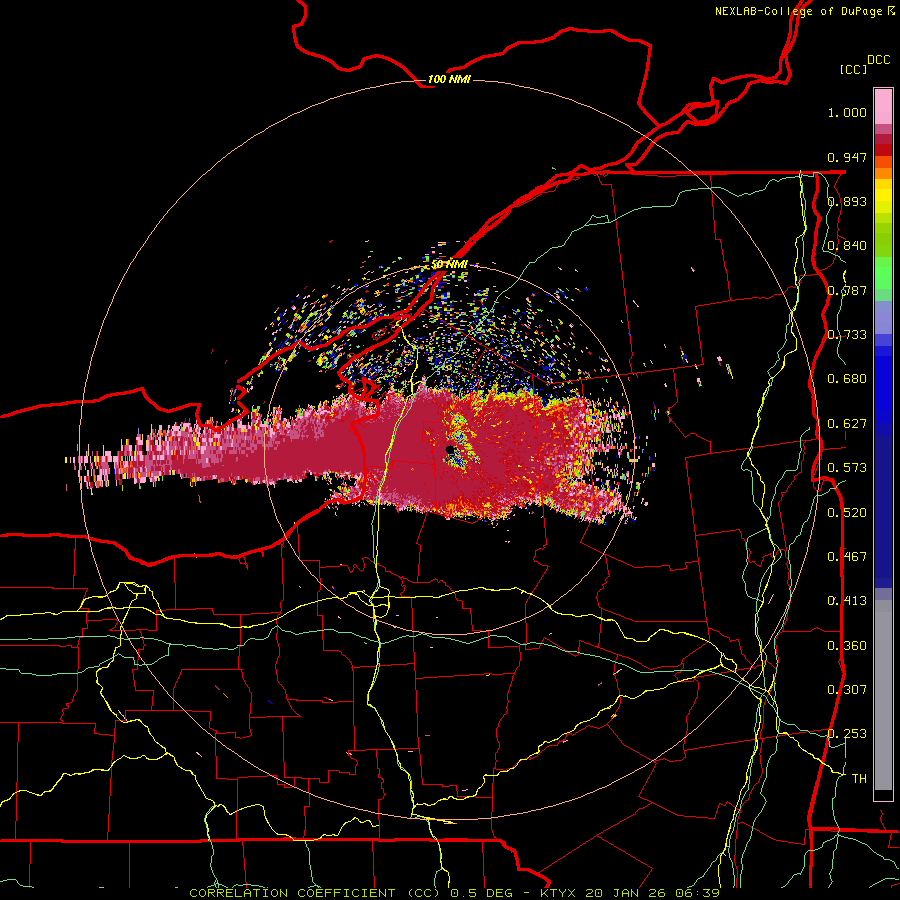Click the 0.253 scale value
Viewport: 900px width, 900px height.
[x=847, y=734]
